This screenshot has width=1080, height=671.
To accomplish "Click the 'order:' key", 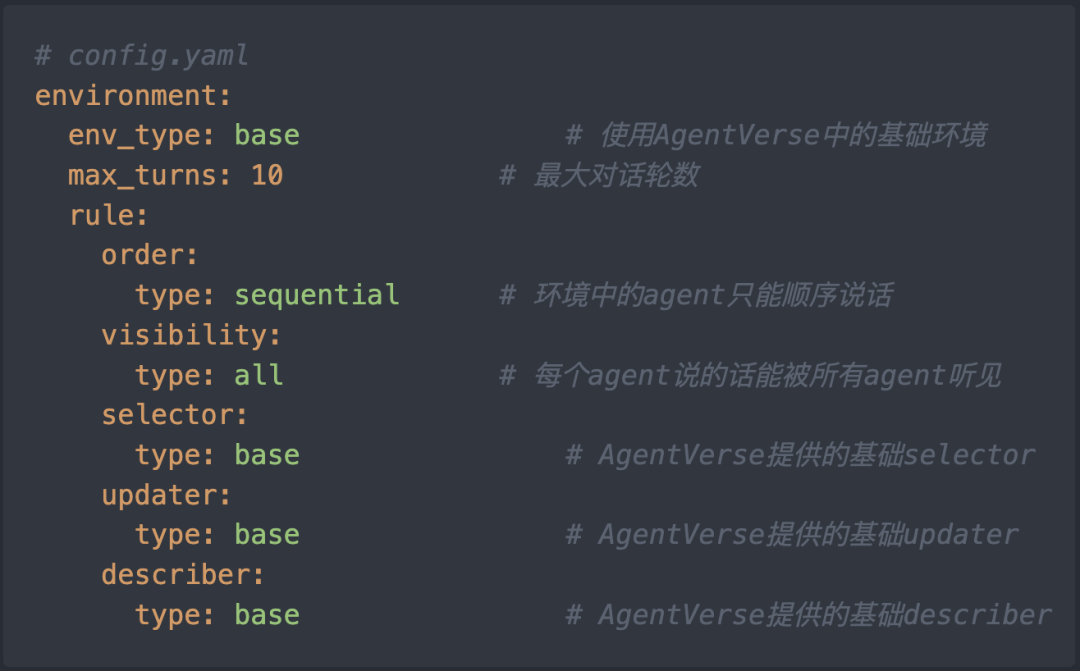I will coord(149,255).
